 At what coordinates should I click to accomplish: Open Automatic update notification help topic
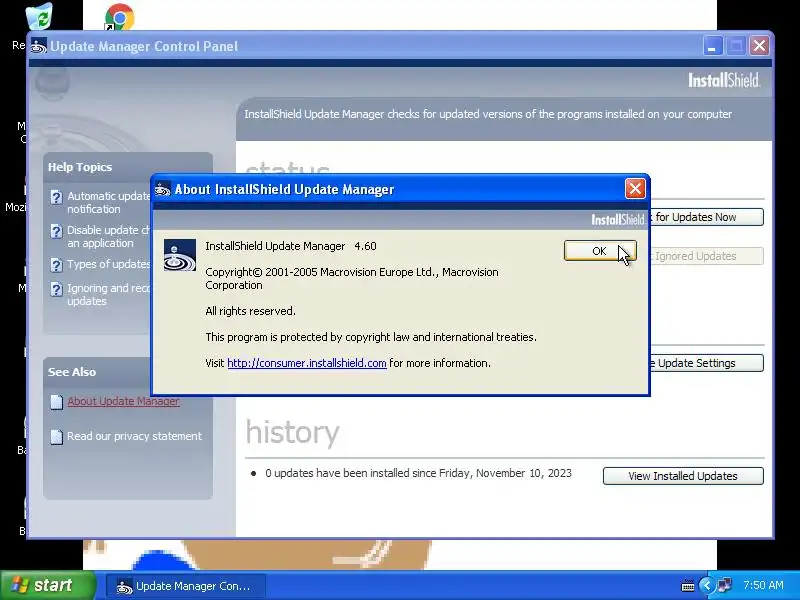(x=109, y=203)
